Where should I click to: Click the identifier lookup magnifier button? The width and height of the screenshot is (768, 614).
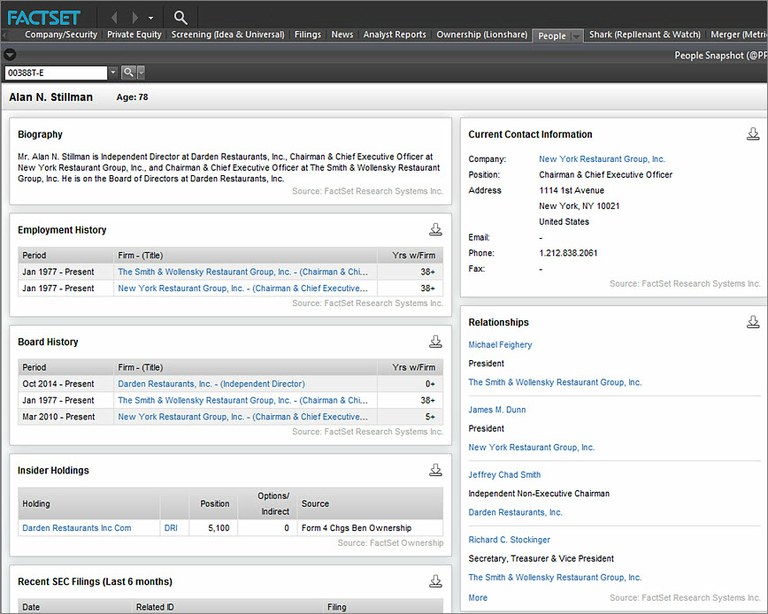[128, 72]
